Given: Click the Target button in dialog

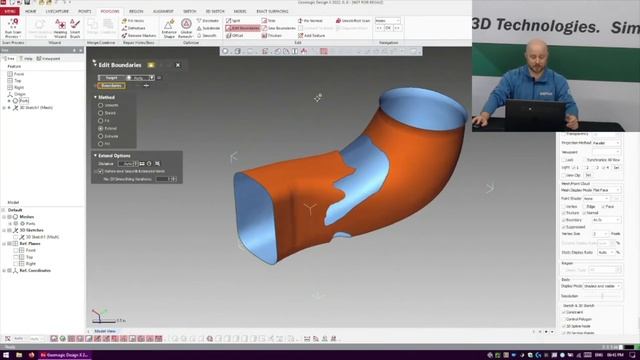Looking at the screenshot, I should coord(111,78).
